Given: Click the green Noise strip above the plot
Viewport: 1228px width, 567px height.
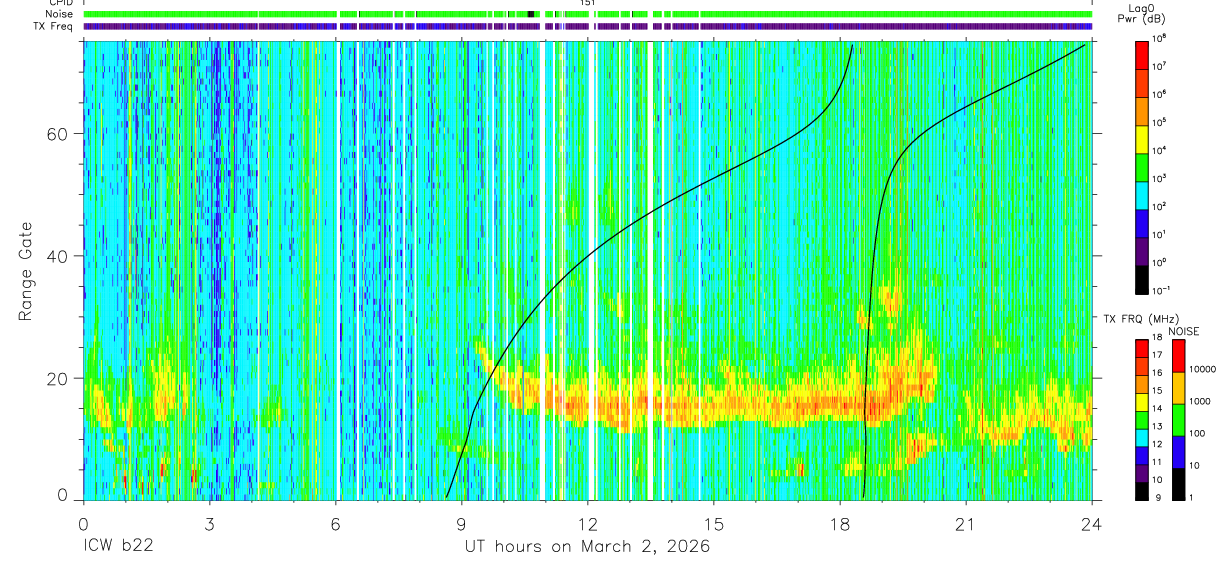Looking at the screenshot, I should pos(588,14).
